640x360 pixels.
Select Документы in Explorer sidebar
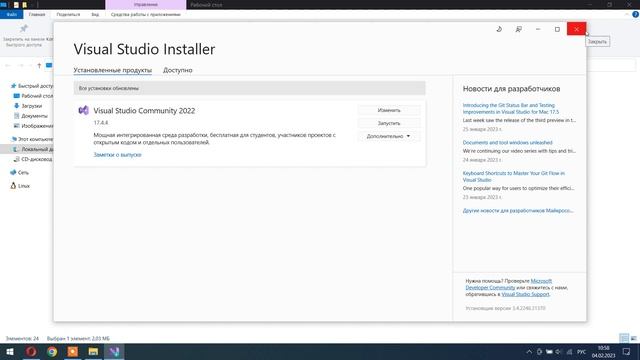click(x=31, y=116)
